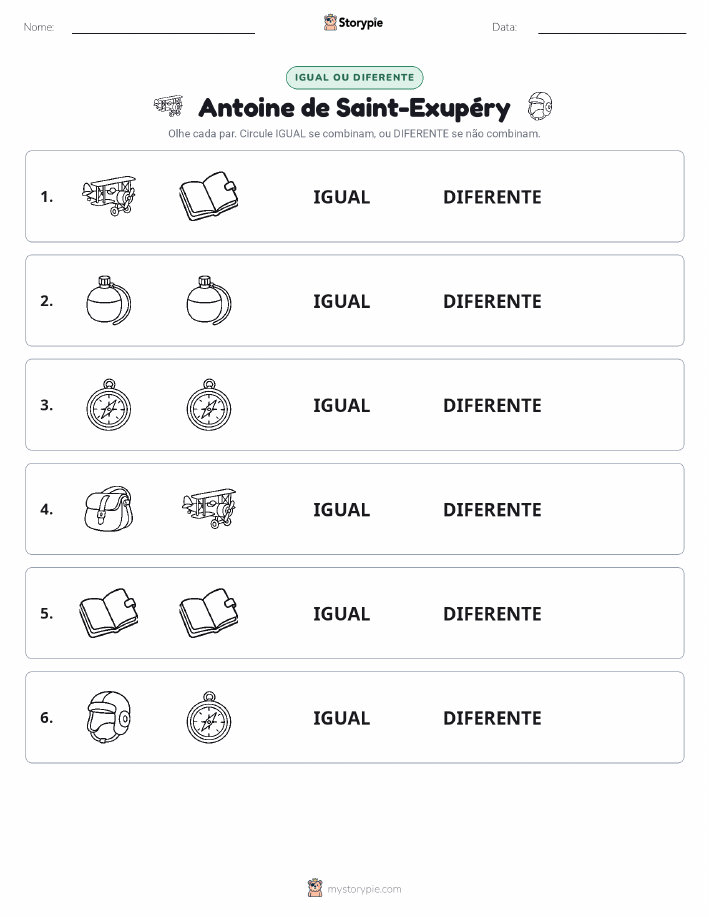
Task: Click the second compass icon in row 3
Action: [x=209, y=404]
